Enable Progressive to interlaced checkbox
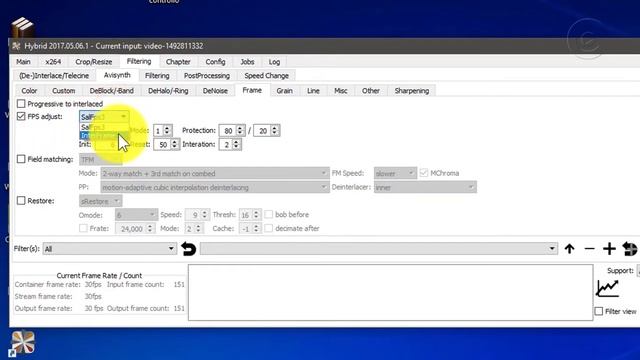This screenshot has width=640, height=360. click(21, 104)
